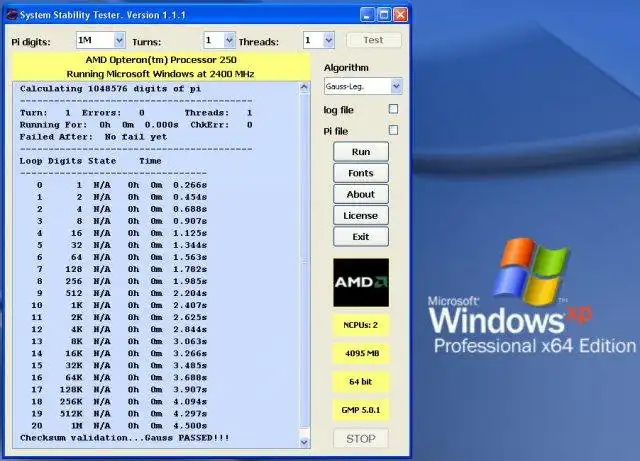Open the Fonts dialog button
640x461 pixels.
tap(361, 173)
